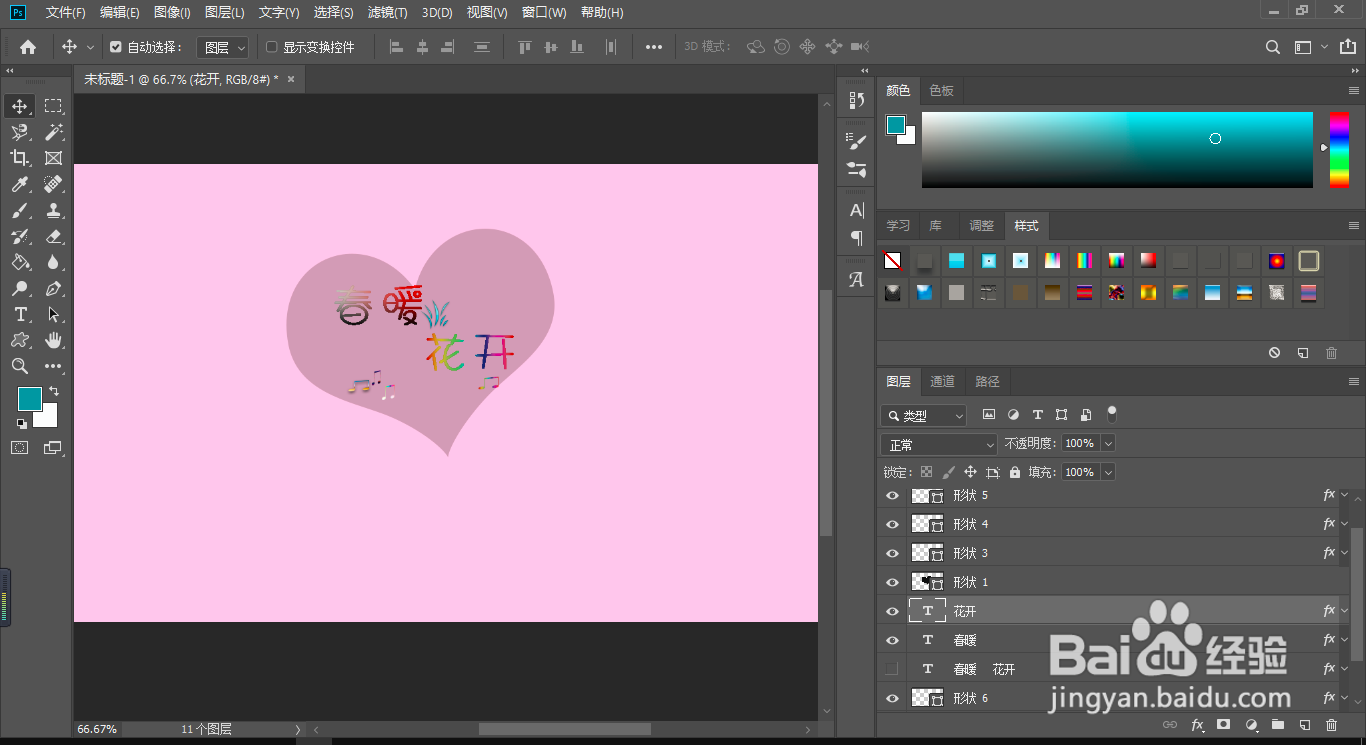The height and width of the screenshot is (745, 1366).
Task: Enable the 显示变换控件 checkbox
Action: (271, 47)
